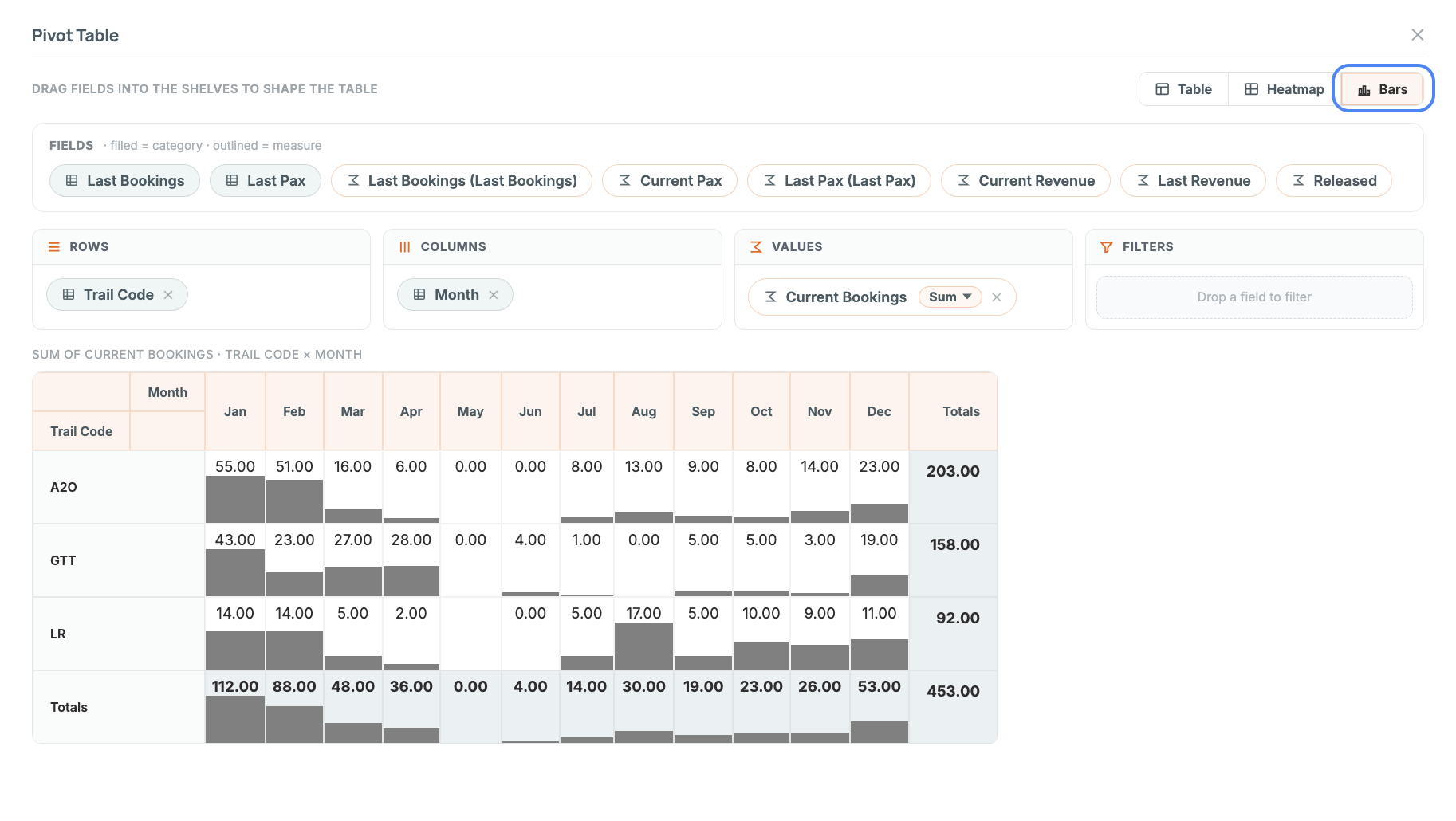Remove Trail Code from the Rows shelf

tap(168, 295)
